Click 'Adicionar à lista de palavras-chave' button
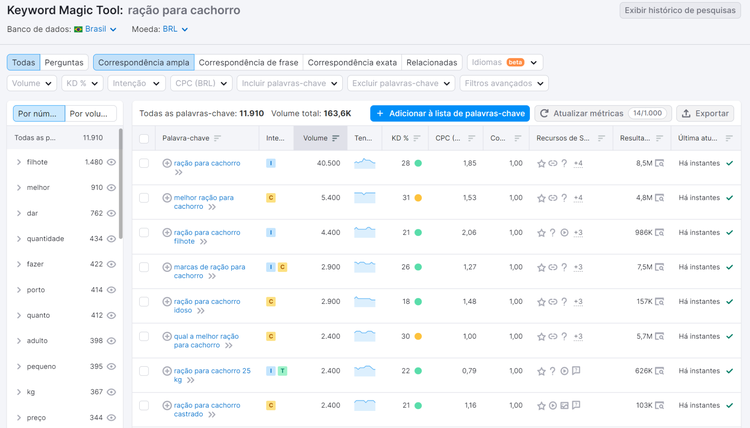Viewport: 750px width, 428px height. (450, 113)
